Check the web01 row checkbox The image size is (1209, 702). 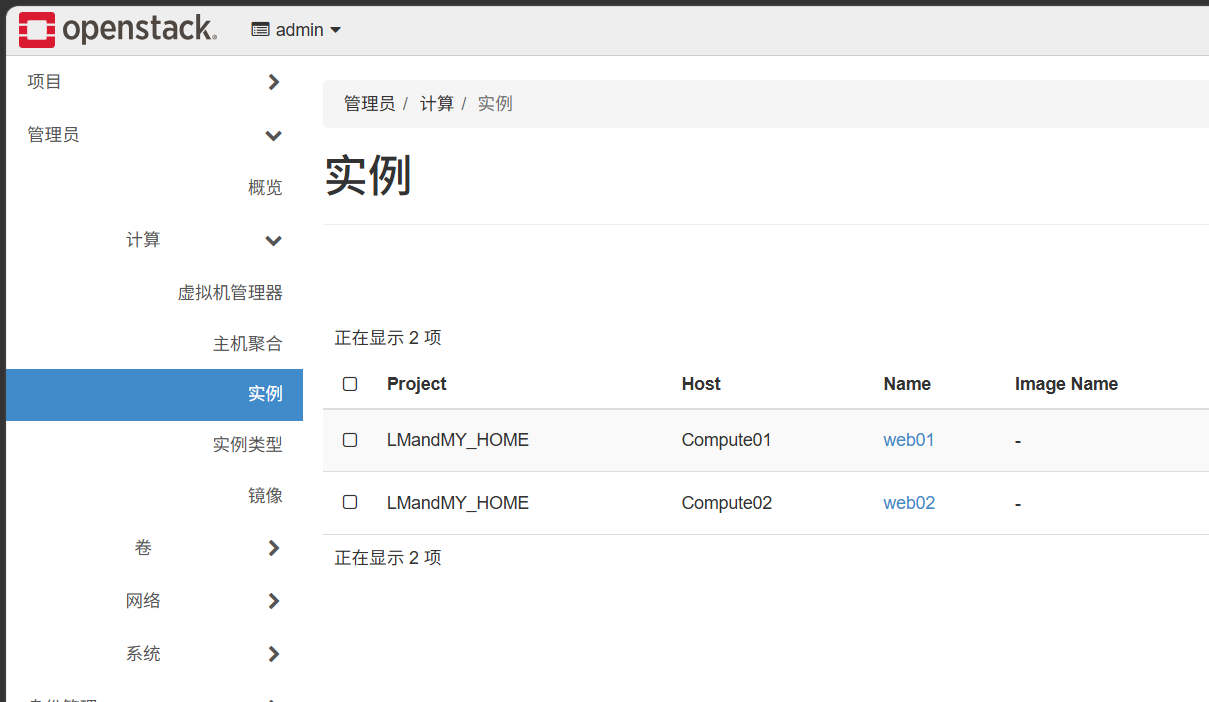[350, 440]
